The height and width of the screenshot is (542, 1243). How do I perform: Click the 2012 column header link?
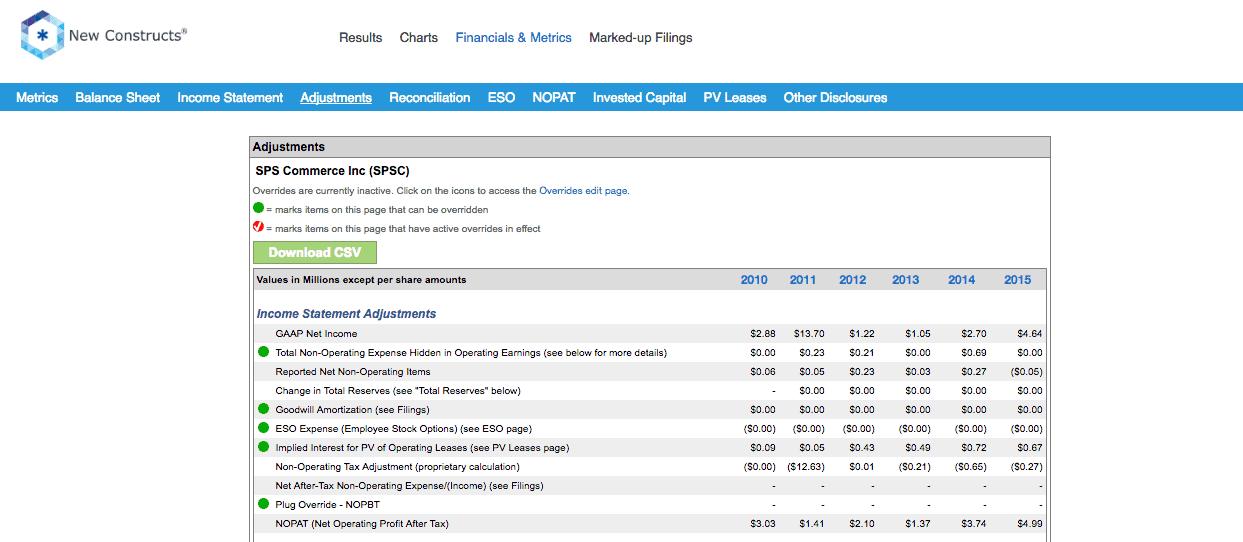click(x=853, y=280)
